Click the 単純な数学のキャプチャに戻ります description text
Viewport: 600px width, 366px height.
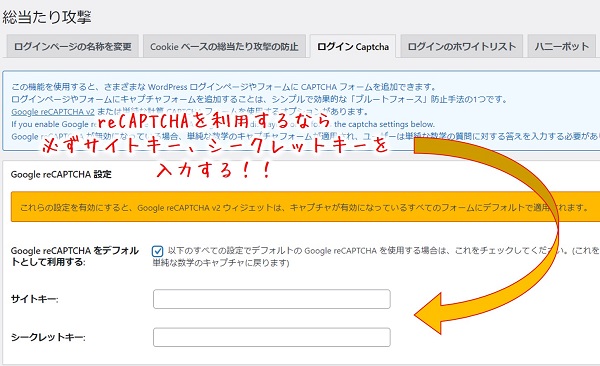pos(221,263)
